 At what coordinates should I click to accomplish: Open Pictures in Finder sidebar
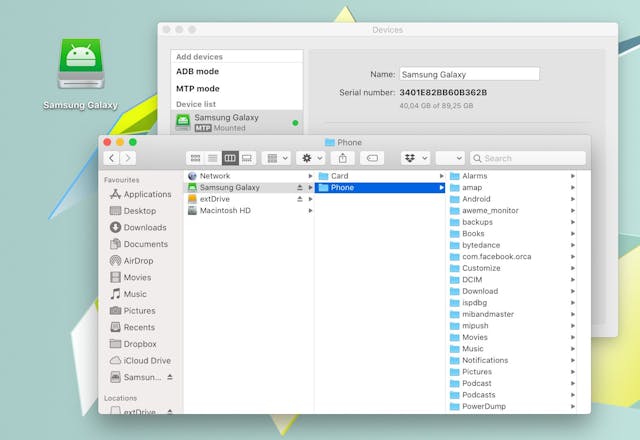coord(133,311)
